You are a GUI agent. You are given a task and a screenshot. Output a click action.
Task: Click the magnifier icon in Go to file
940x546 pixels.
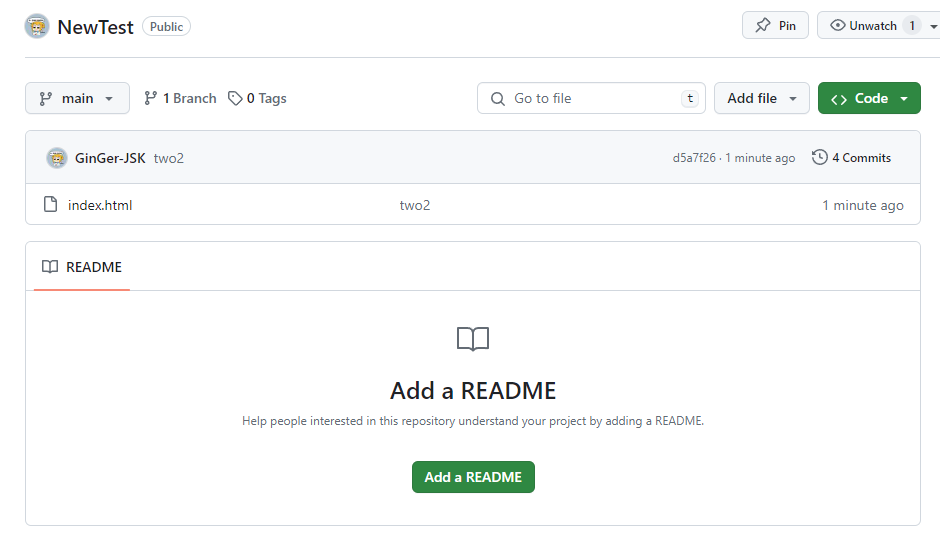click(x=498, y=98)
